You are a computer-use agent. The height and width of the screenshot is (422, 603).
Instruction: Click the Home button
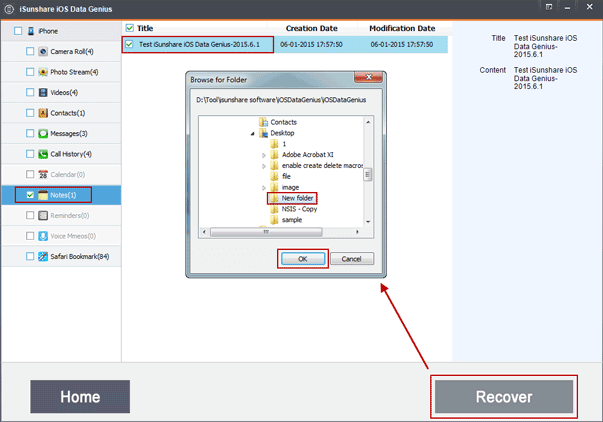[80, 397]
